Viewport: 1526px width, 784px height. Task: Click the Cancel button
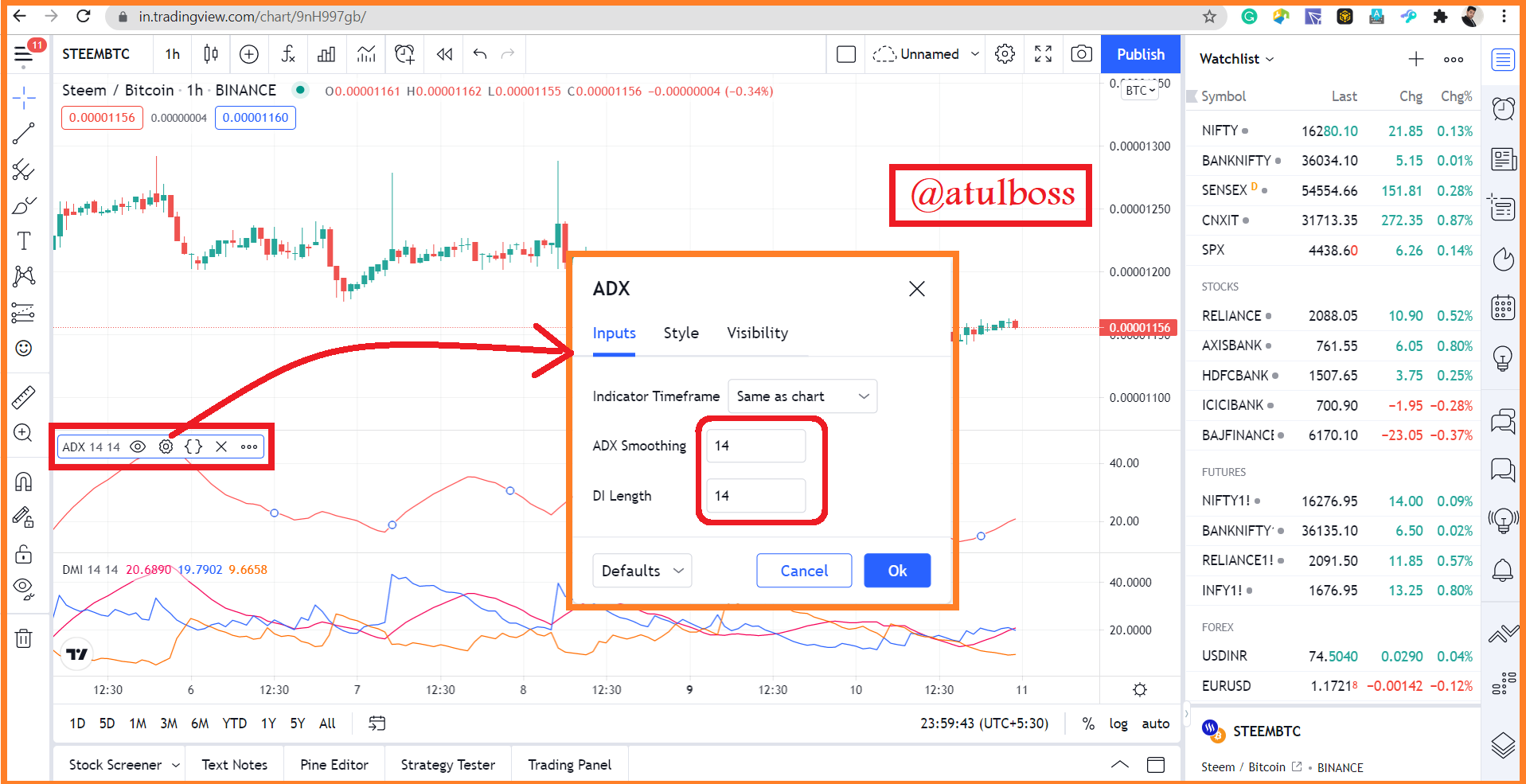tap(804, 571)
